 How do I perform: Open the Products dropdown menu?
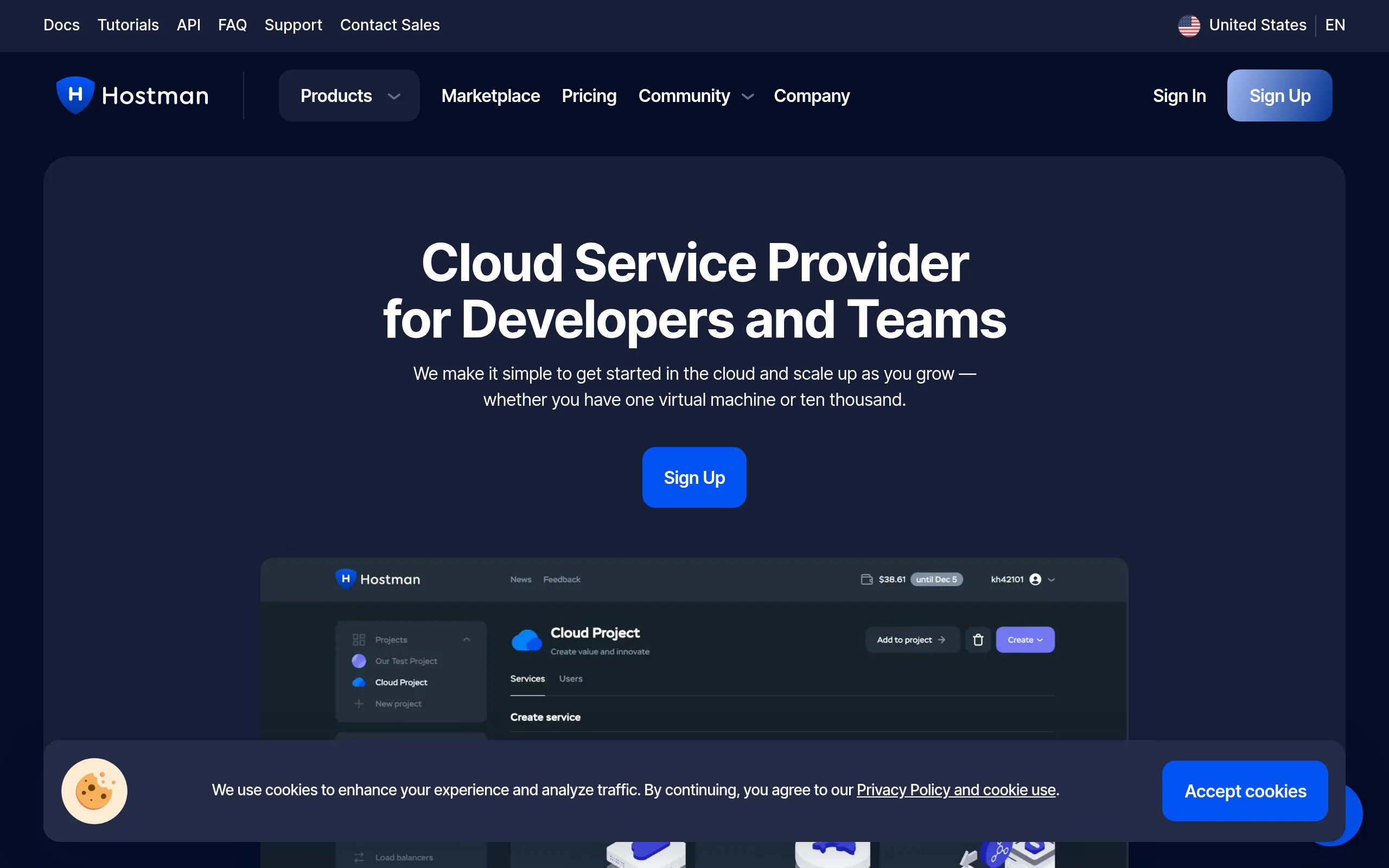(349, 95)
